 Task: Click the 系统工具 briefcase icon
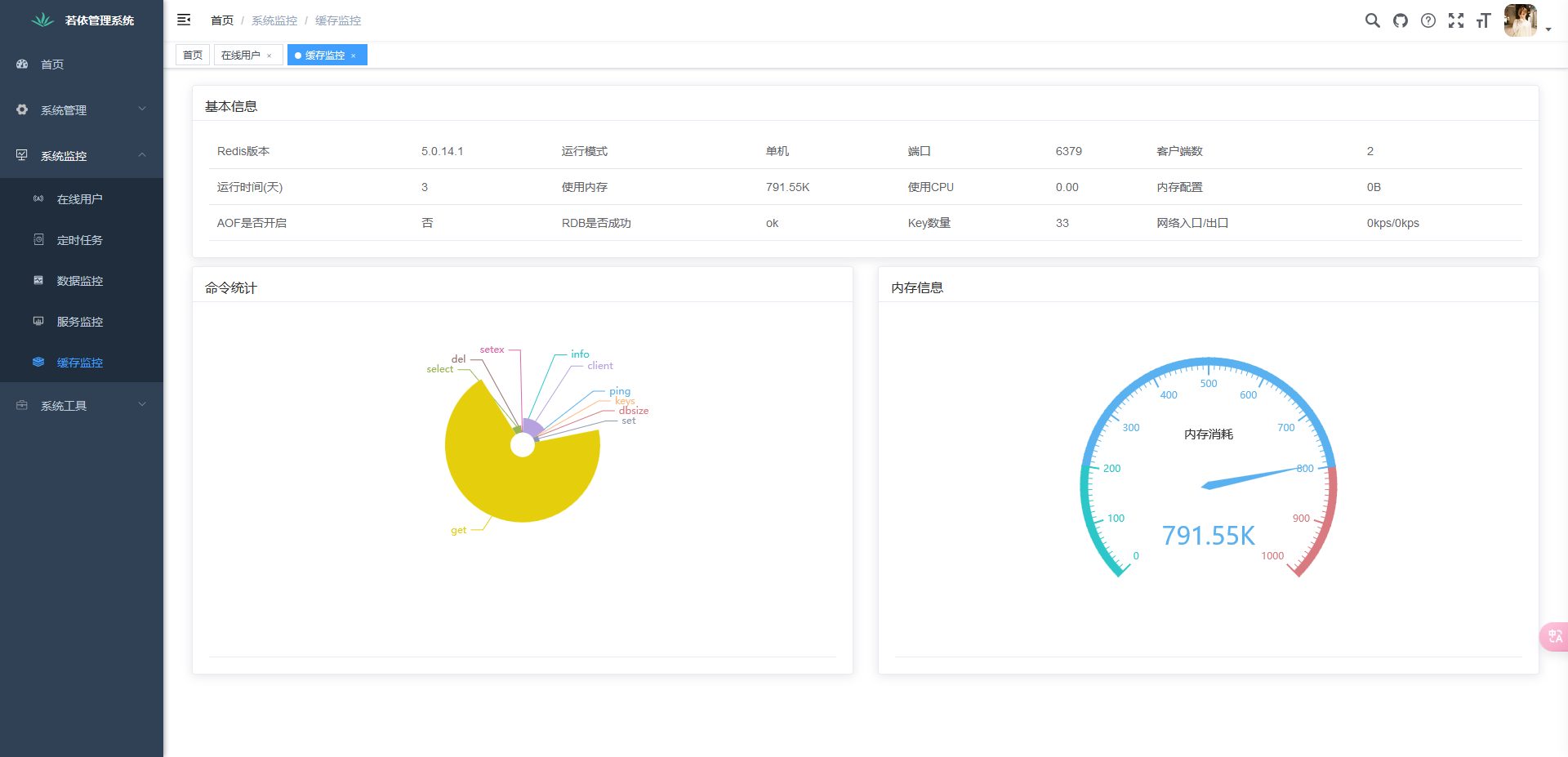point(22,405)
